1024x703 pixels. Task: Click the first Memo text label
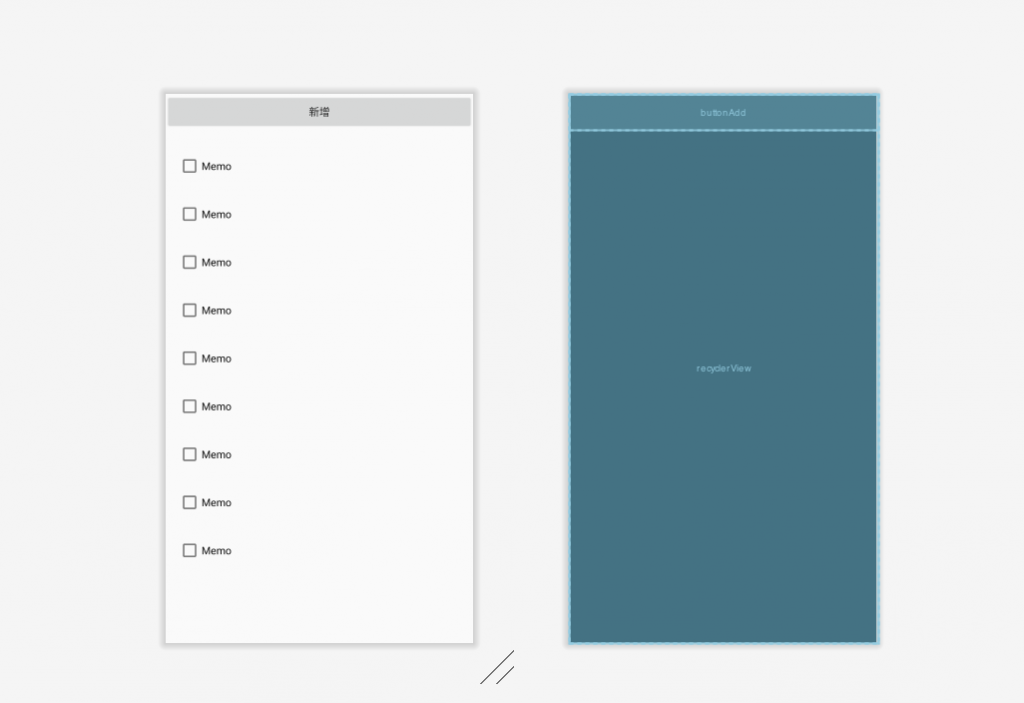click(216, 167)
